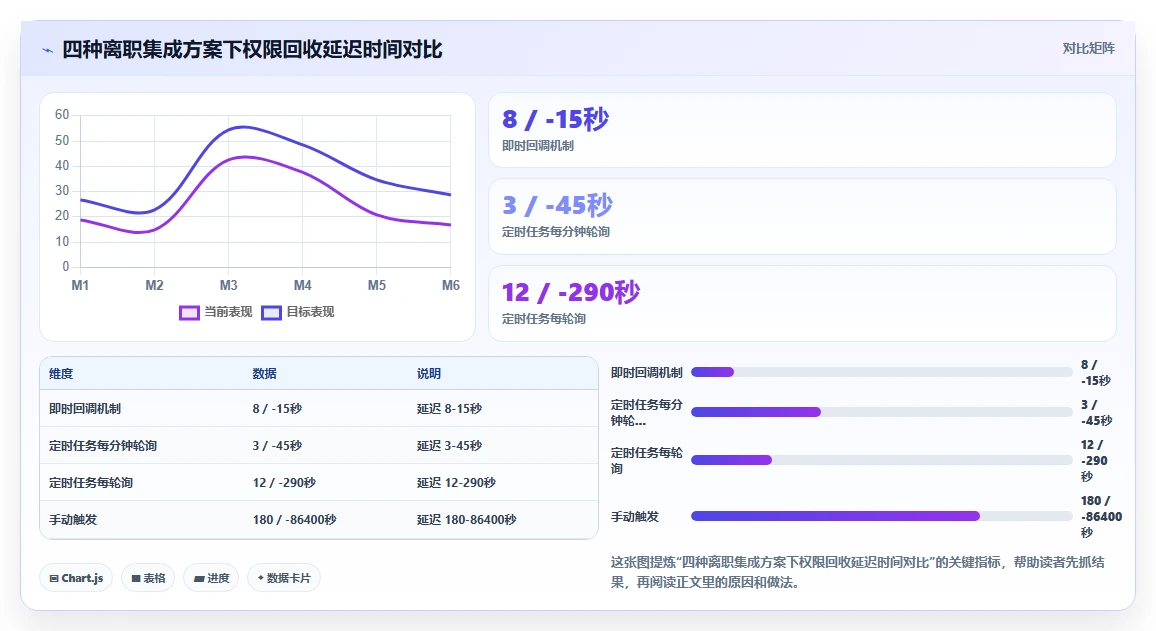Click the 8 / -15秒 metric card
The image size is (1156, 631).
coord(802,130)
